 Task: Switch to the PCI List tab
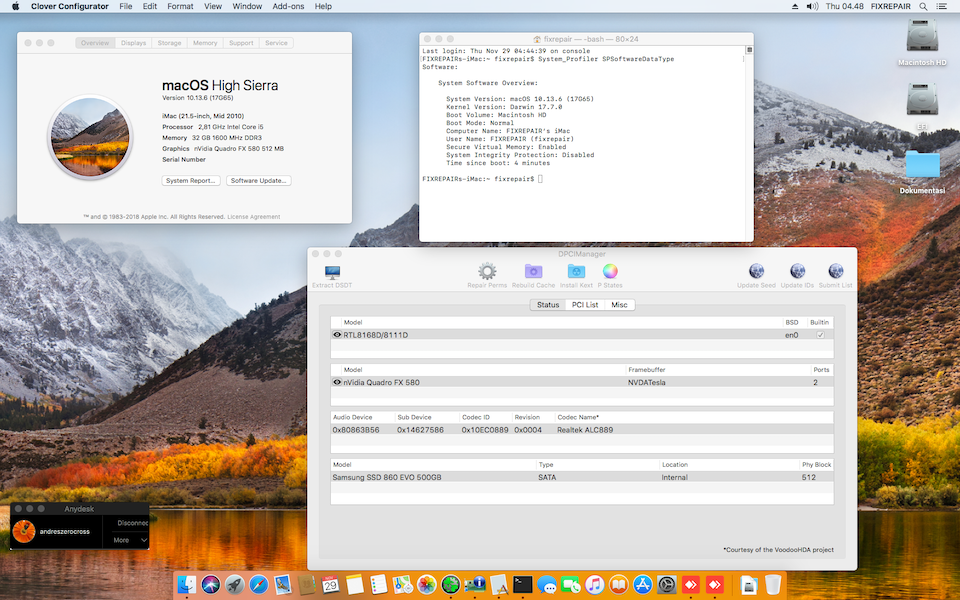click(x=585, y=305)
